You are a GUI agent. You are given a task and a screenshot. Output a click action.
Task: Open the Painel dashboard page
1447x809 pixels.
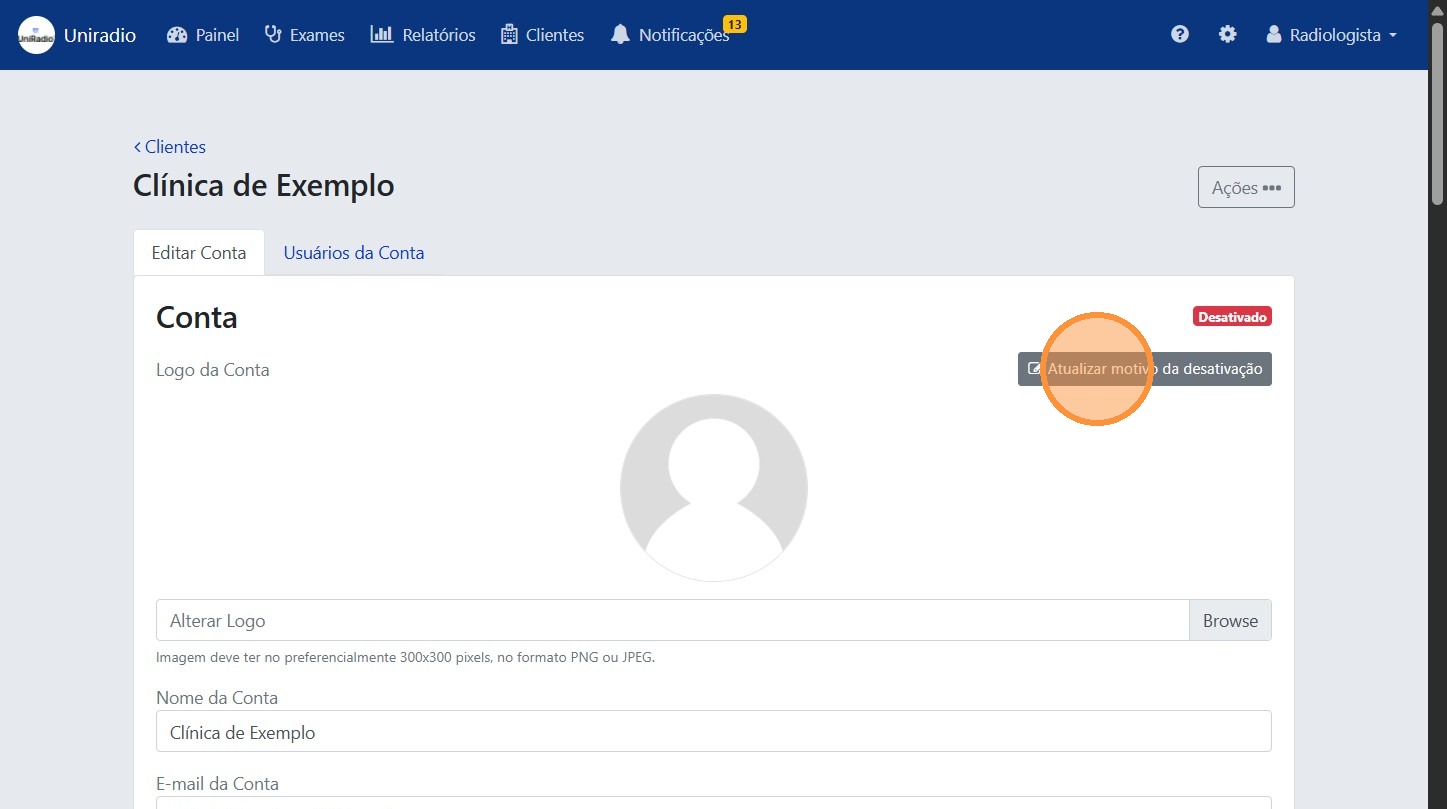[x=203, y=35]
